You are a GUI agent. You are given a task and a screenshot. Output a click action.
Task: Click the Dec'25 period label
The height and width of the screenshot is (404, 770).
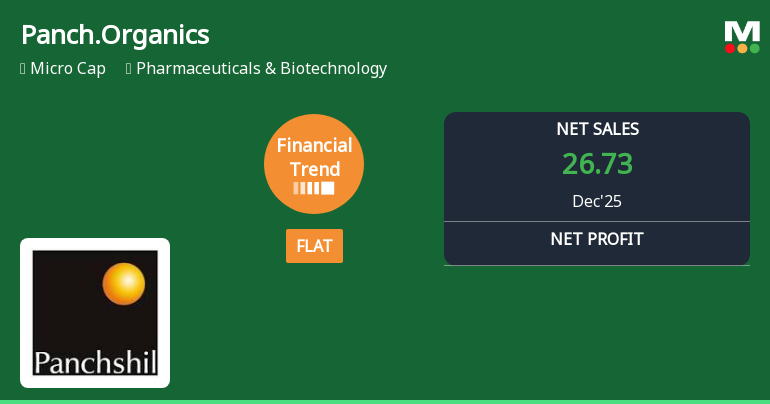[597, 201]
